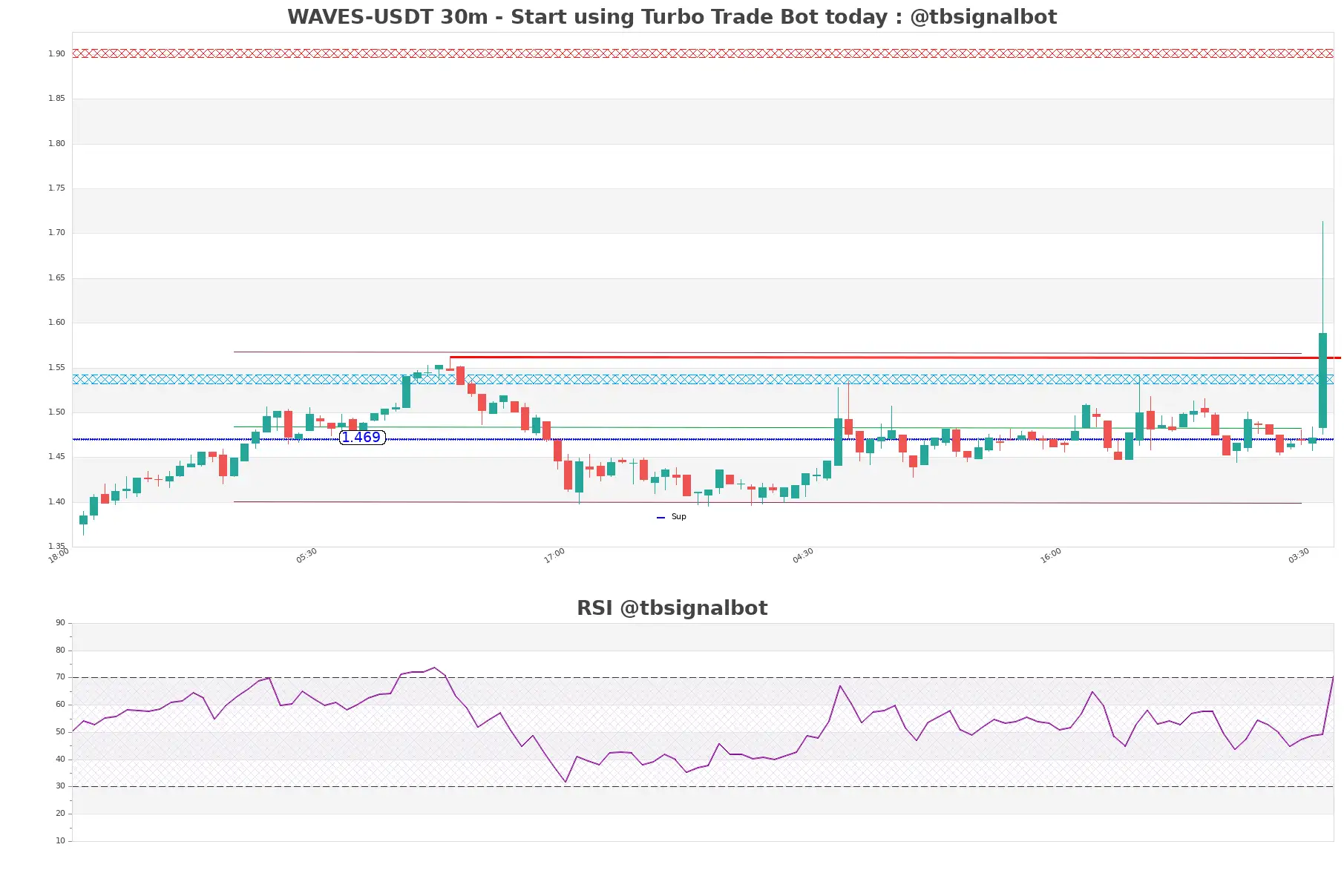This screenshot has height=896, width=1344.
Task: Click the 1.65 price axis label
Action: pos(56,278)
